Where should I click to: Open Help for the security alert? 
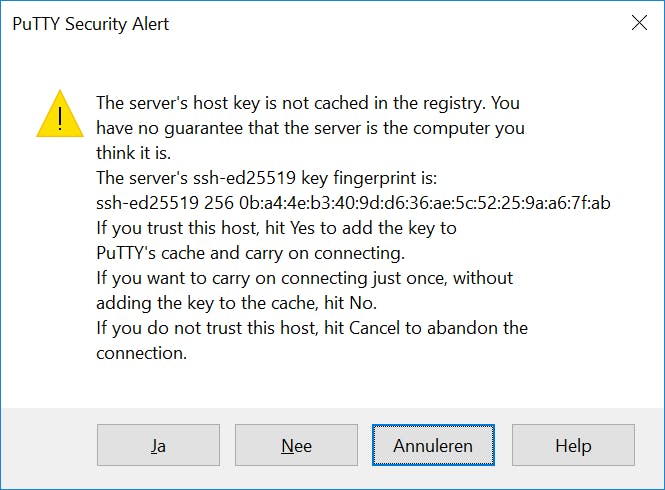(x=573, y=446)
